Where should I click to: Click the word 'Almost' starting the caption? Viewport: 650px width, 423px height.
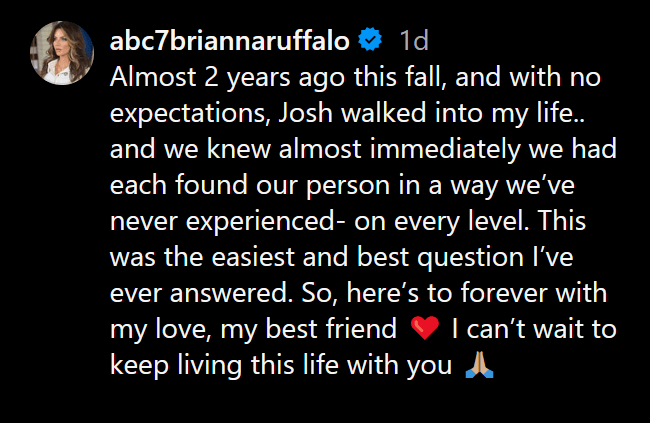tap(153, 77)
